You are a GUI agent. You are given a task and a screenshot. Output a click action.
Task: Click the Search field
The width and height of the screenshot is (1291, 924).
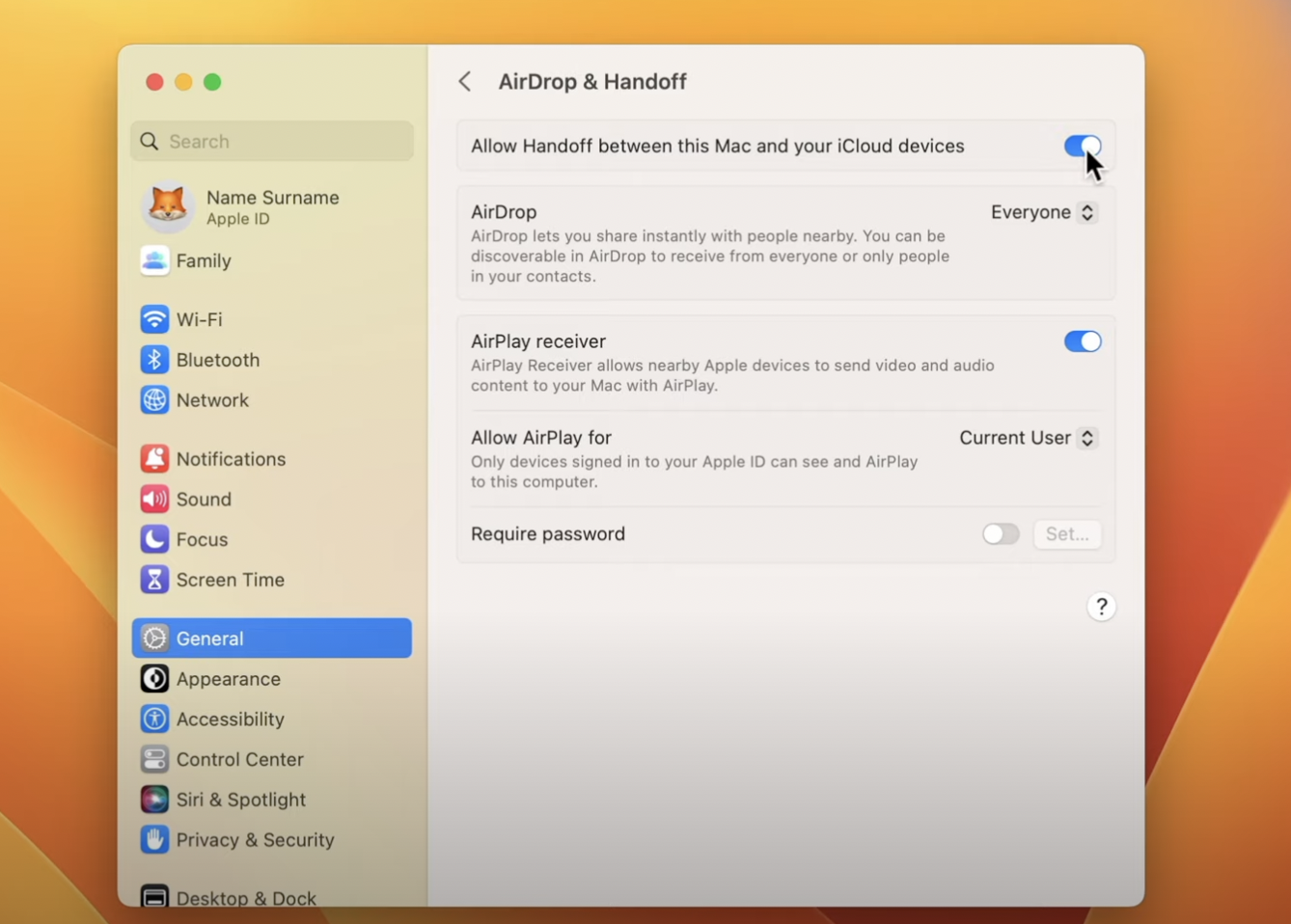pyautogui.click(x=272, y=142)
